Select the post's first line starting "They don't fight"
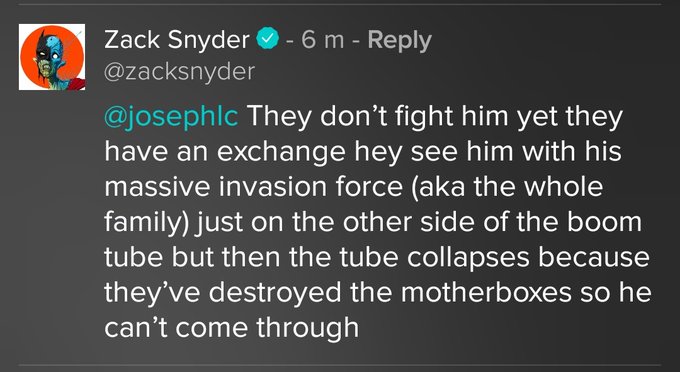 pyautogui.click(x=435, y=117)
